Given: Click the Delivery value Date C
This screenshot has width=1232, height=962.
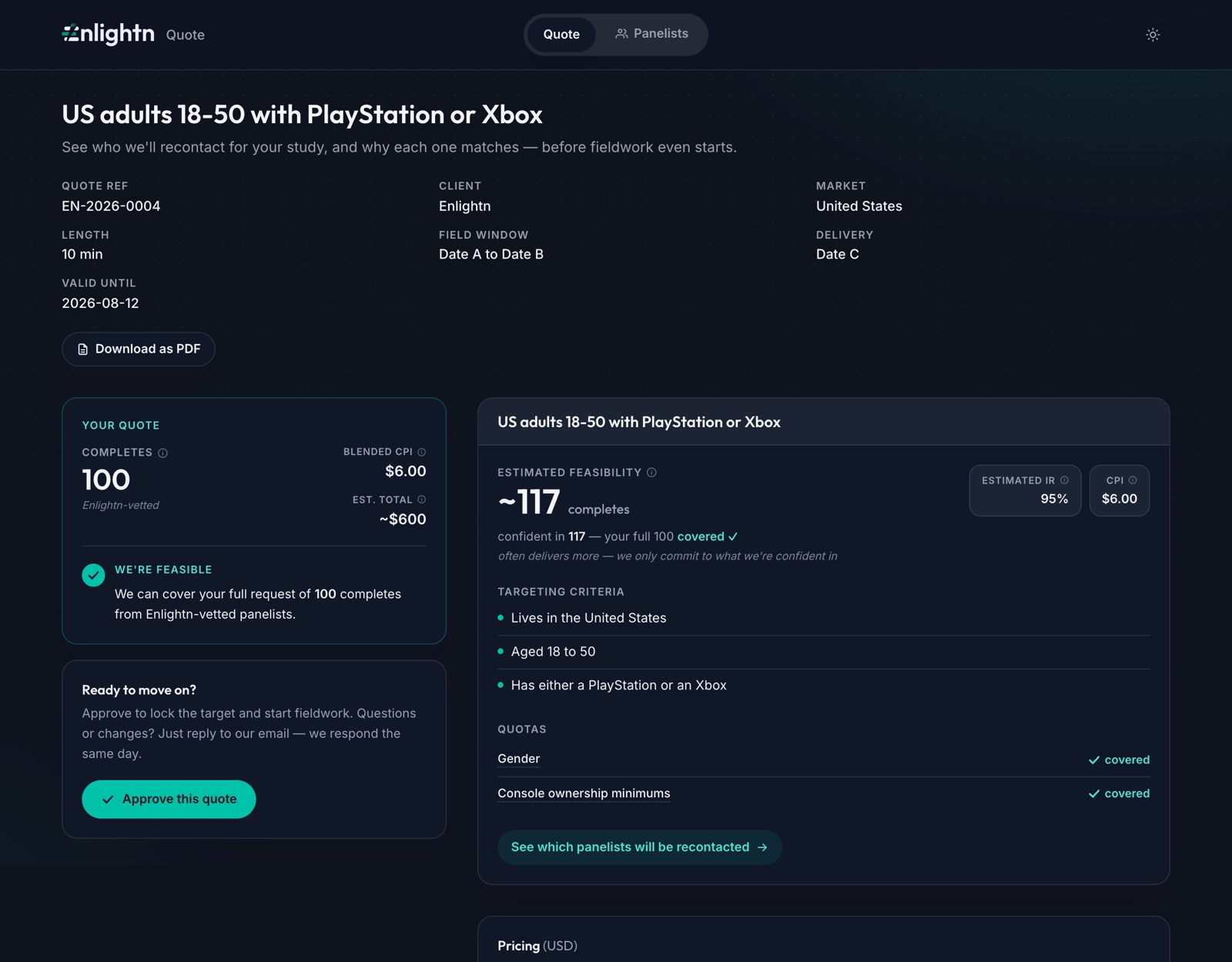Looking at the screenshot, I should pos(838,254).
